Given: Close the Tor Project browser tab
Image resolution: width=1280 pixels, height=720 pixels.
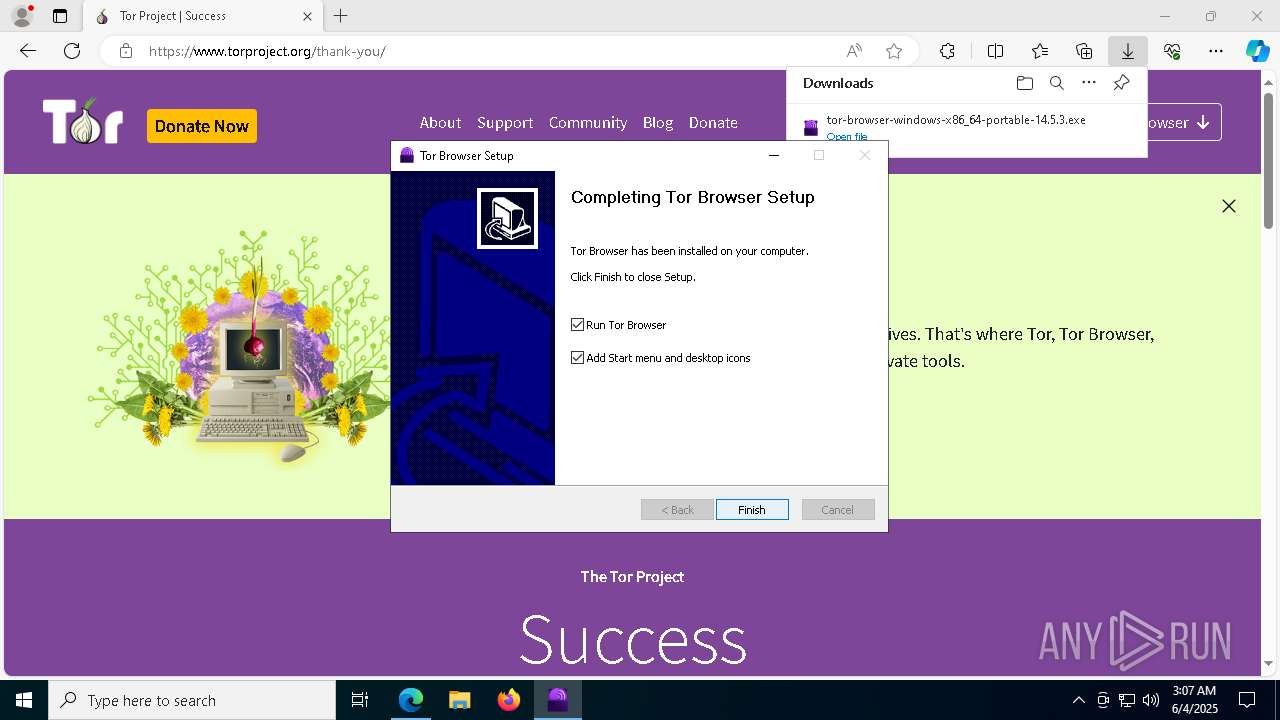Looking at the screenshot, I should (307, 16).
